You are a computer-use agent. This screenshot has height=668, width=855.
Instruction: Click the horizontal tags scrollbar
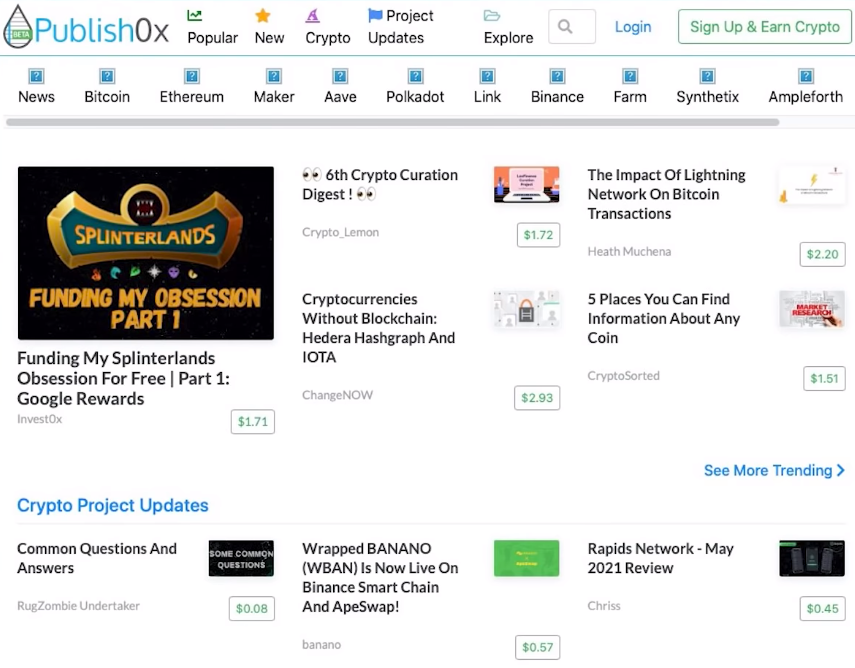(393, 122)
